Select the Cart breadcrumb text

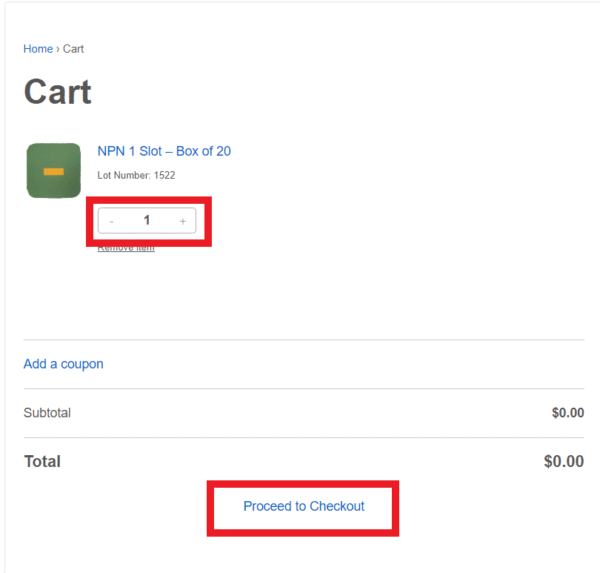pyautogui.click(x=73, y=49)
